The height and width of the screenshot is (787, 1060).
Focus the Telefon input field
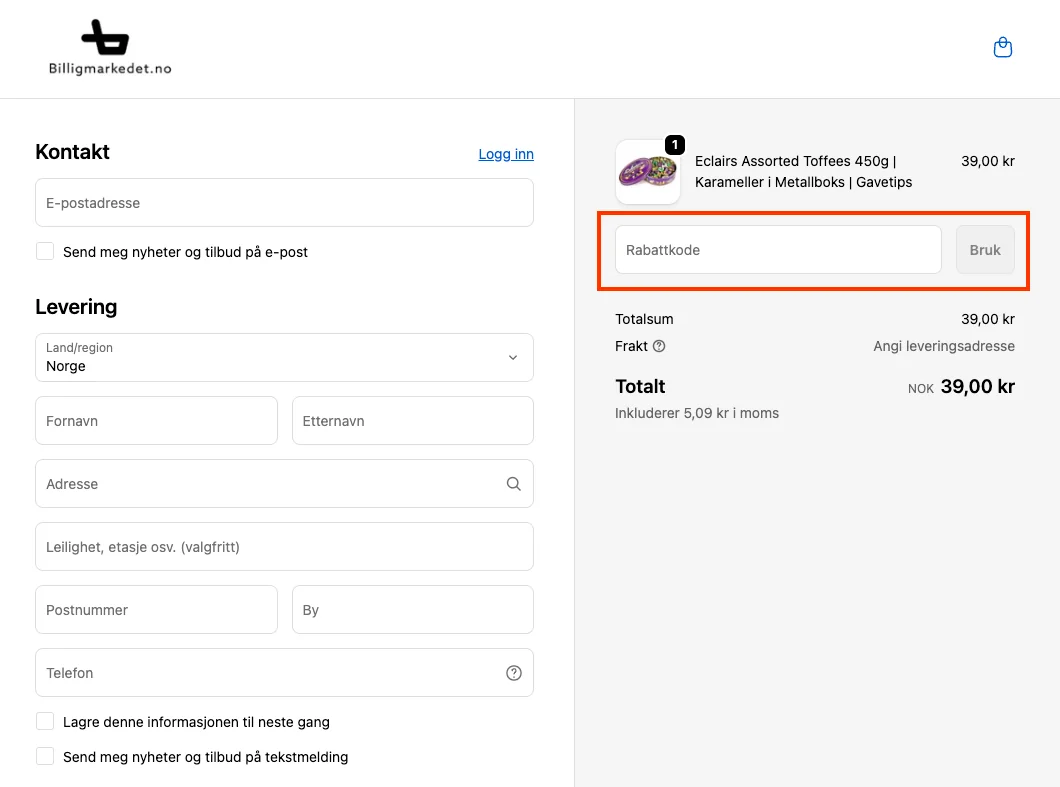point(285,673)
